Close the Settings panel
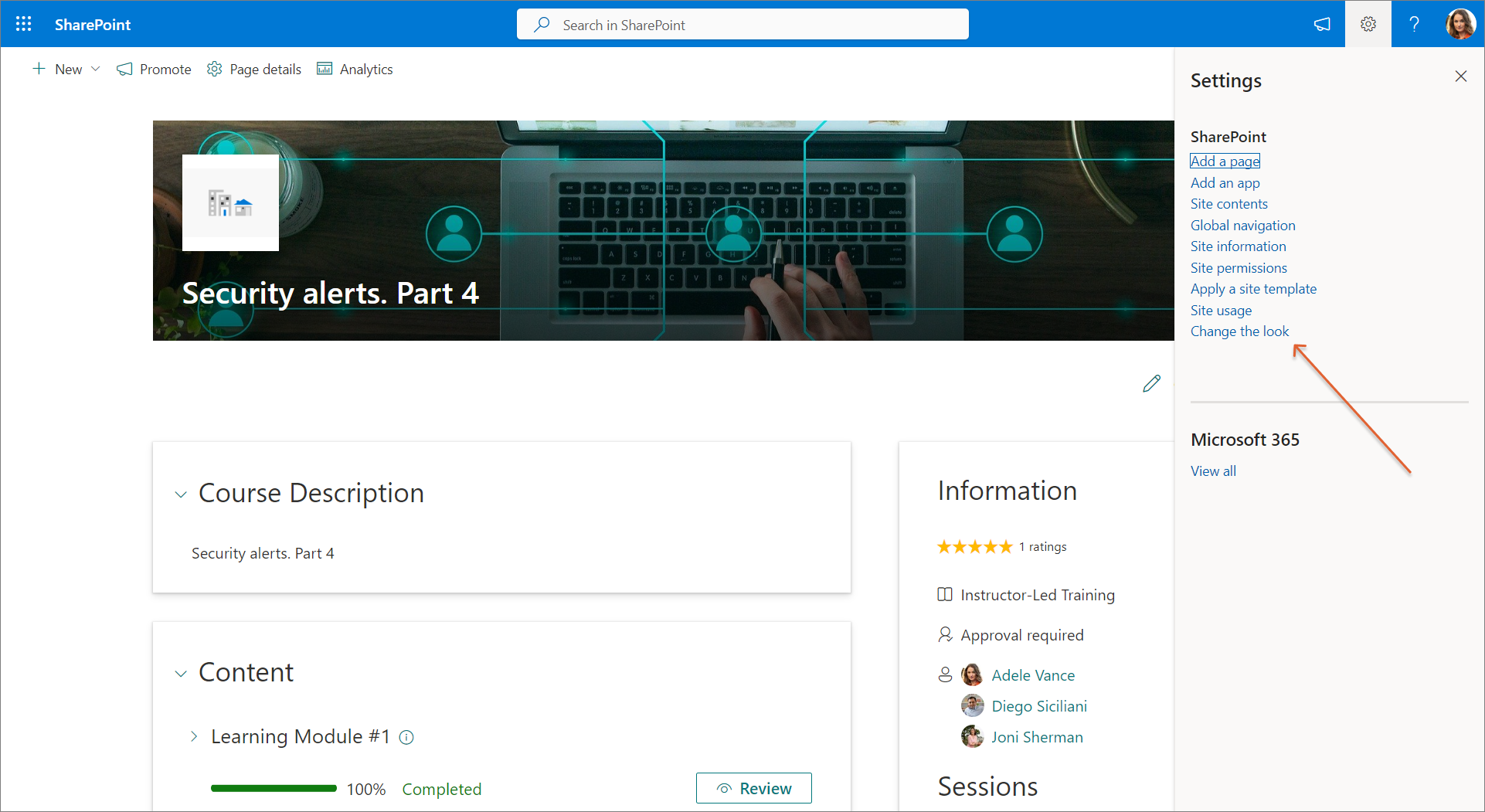The image size is (1485, 812). (x=1460, y=76)
